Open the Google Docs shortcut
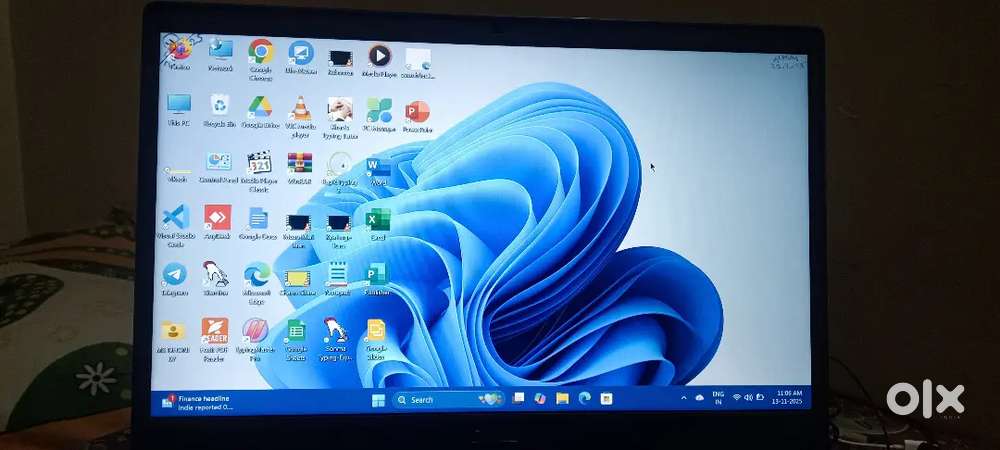This screenshot has height=450, width=1000. click(x=258, y=222)
